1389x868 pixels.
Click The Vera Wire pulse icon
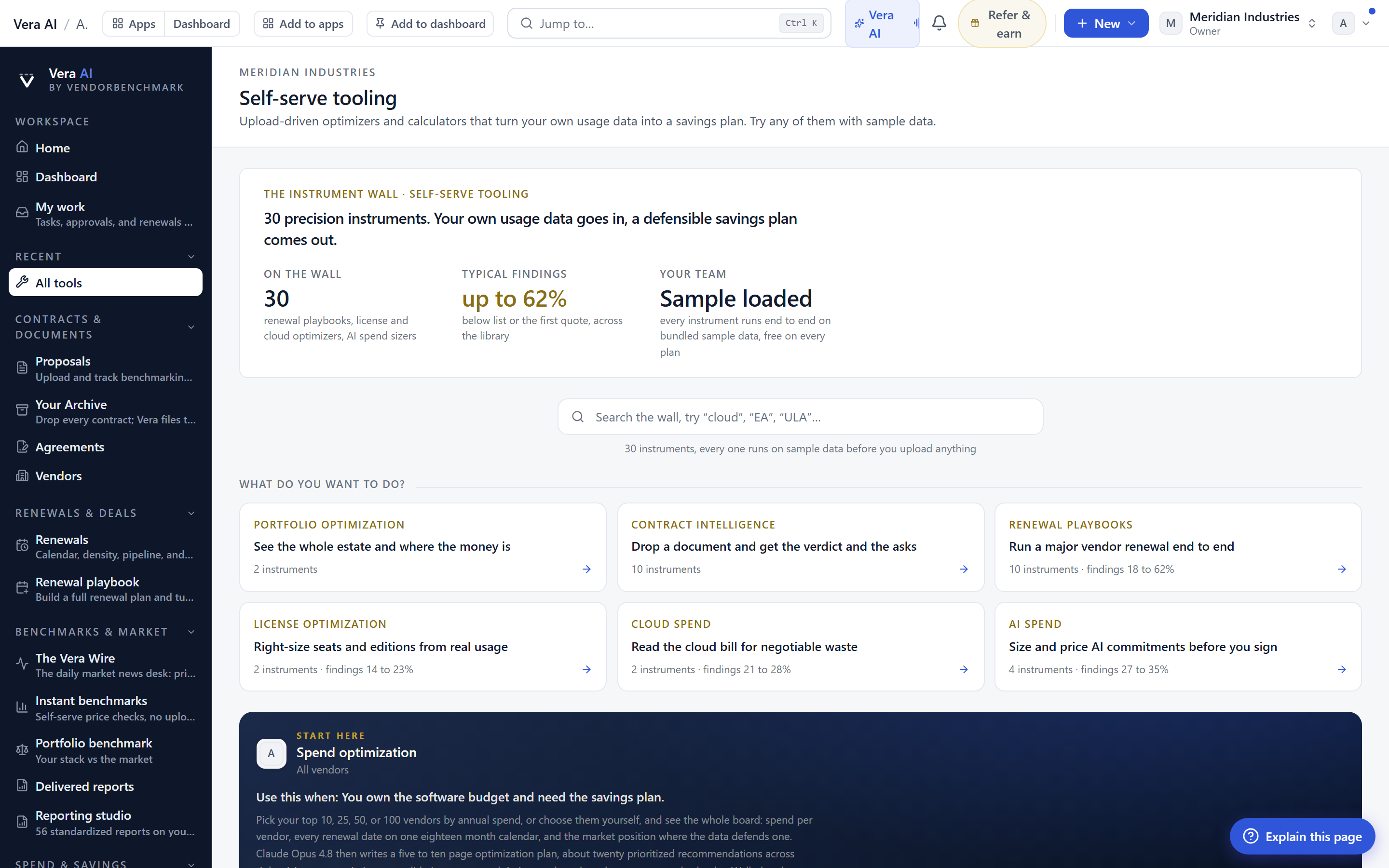[22, 664]
